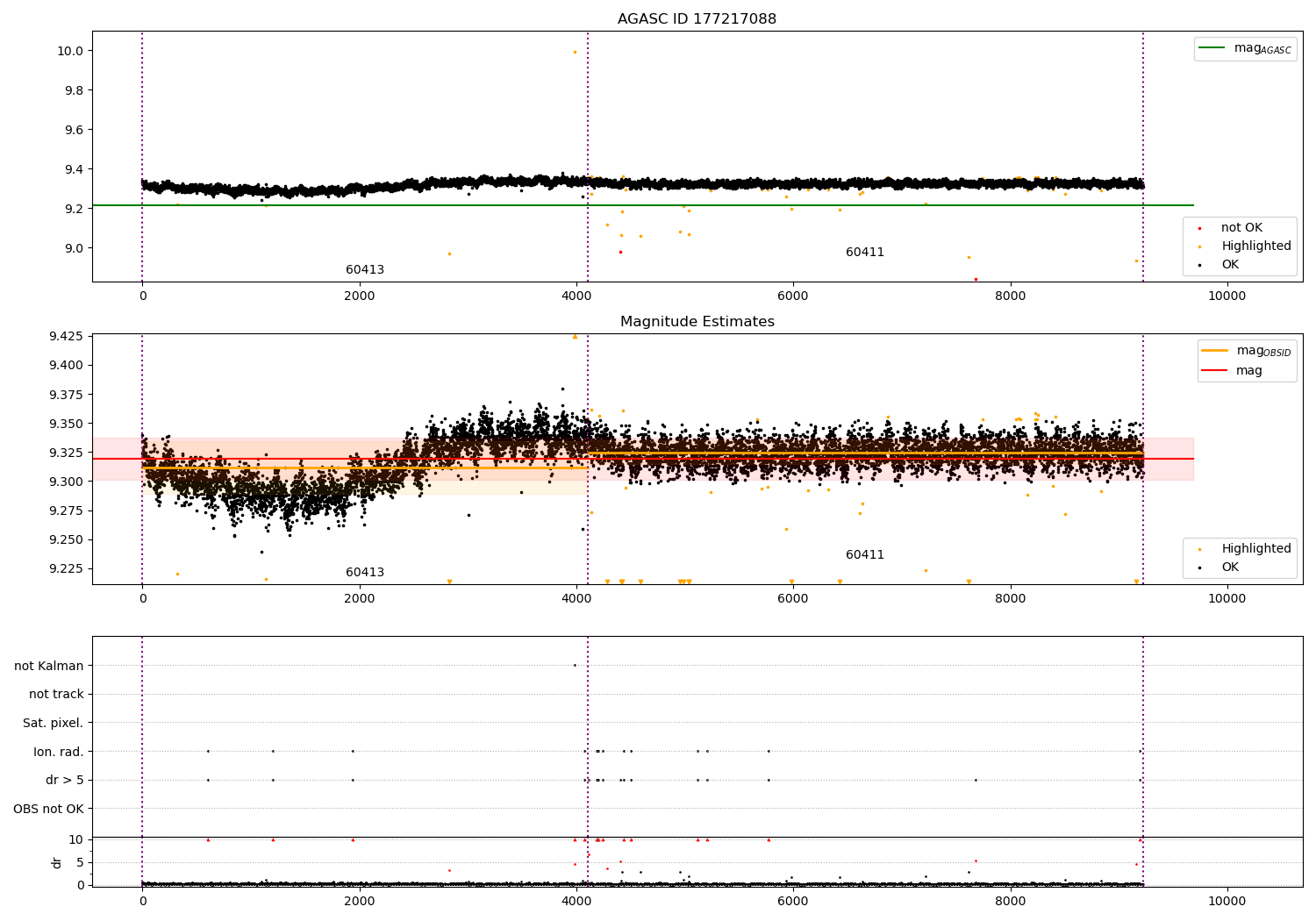The image size is (1316, 921).
Task: Click the '9.425' y-axis tick label
Action: pyautogui.click(x=67, y=337)
